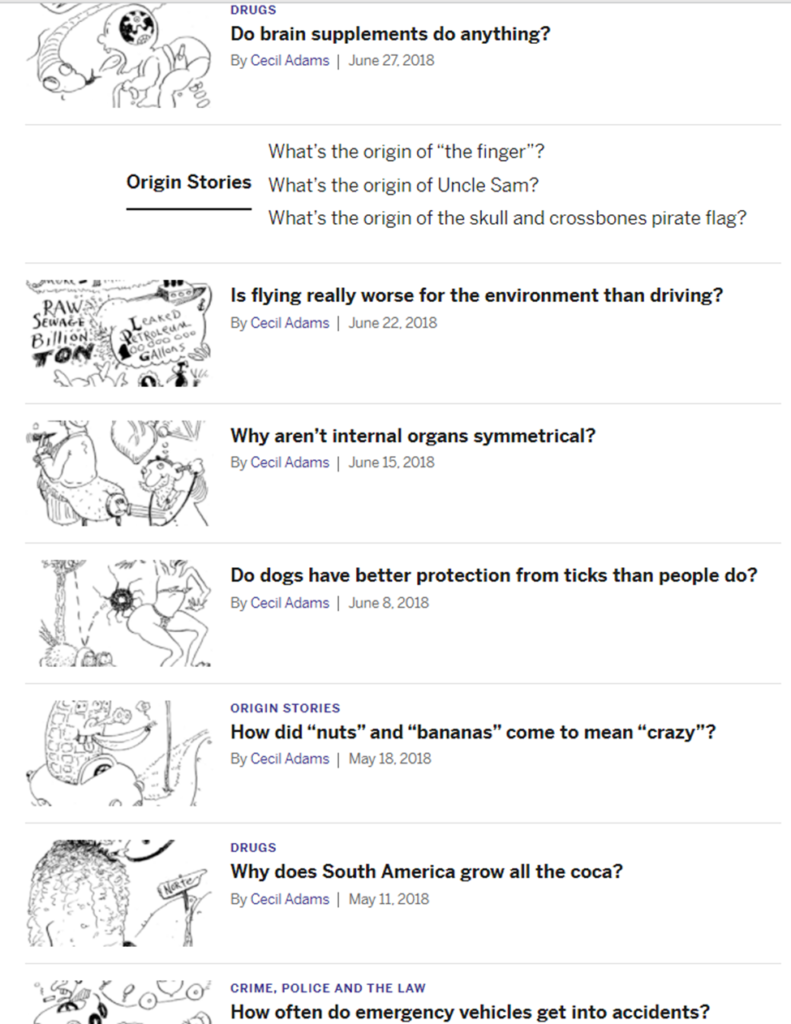
Task: Select the Origin Stories section heading
Action: (x=188, y=182)
